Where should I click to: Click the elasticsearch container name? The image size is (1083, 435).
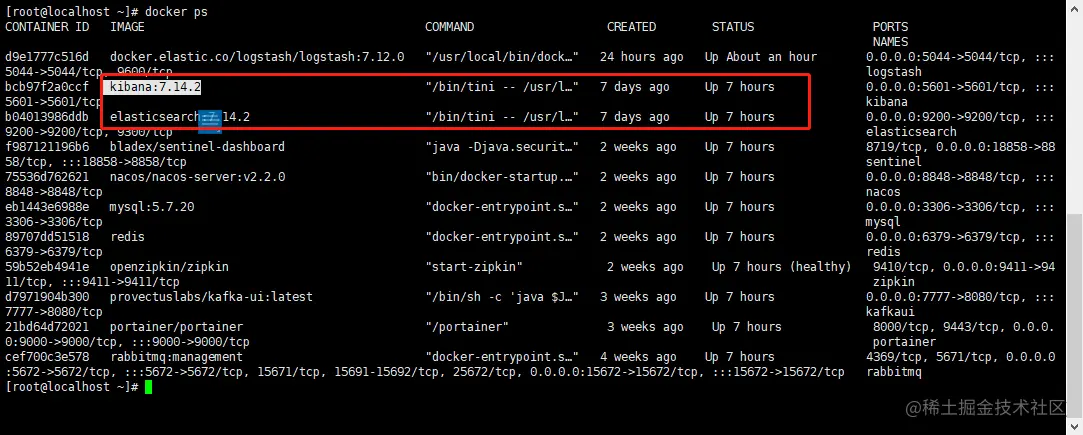pos(911,132)
